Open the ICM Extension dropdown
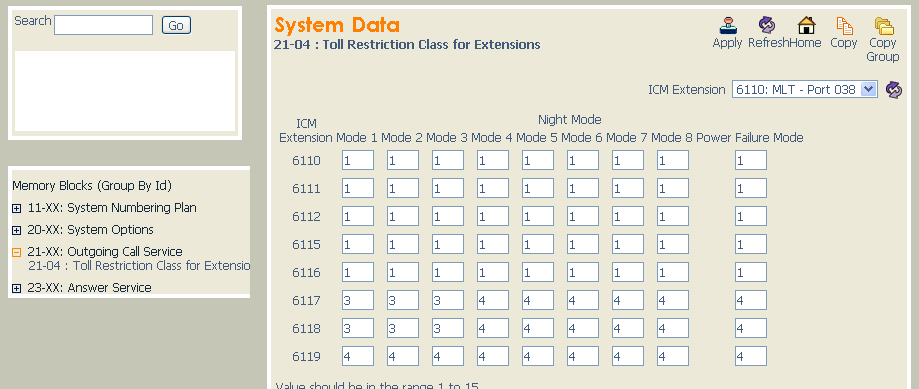Screen dimensions: 919x389 [x=805, y=90]
